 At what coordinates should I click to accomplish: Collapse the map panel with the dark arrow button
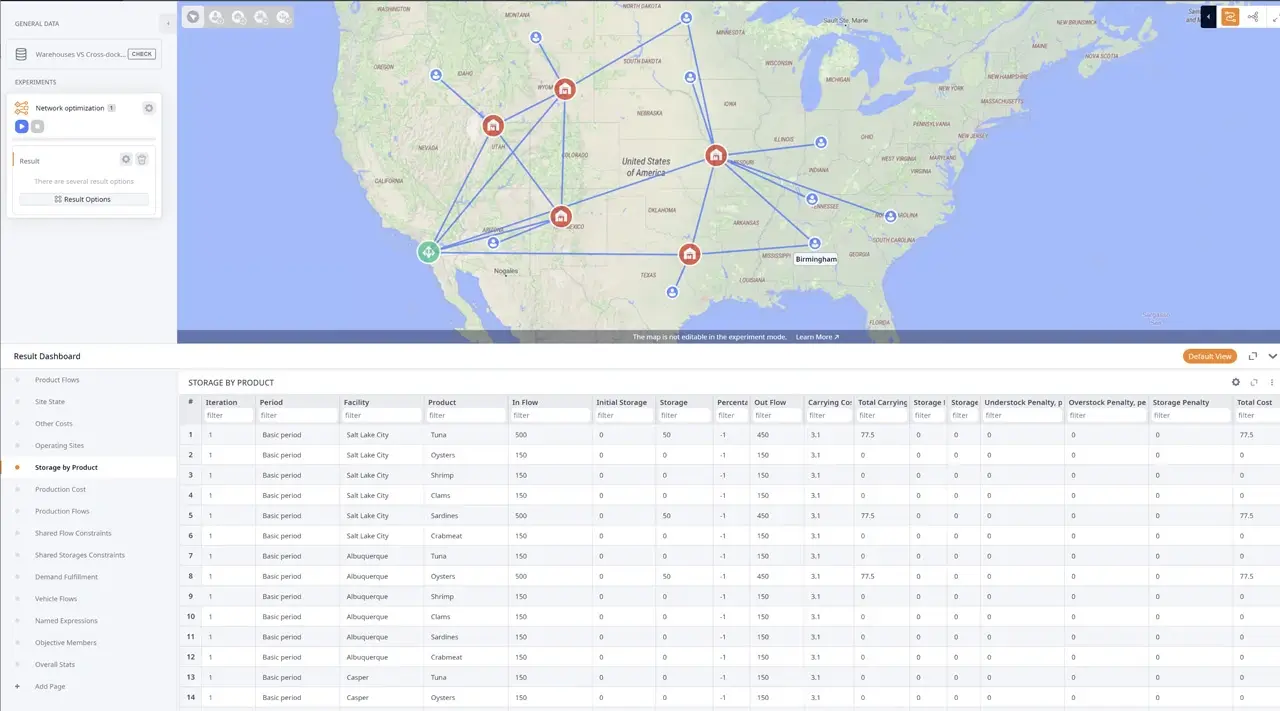coord(1208,17)
